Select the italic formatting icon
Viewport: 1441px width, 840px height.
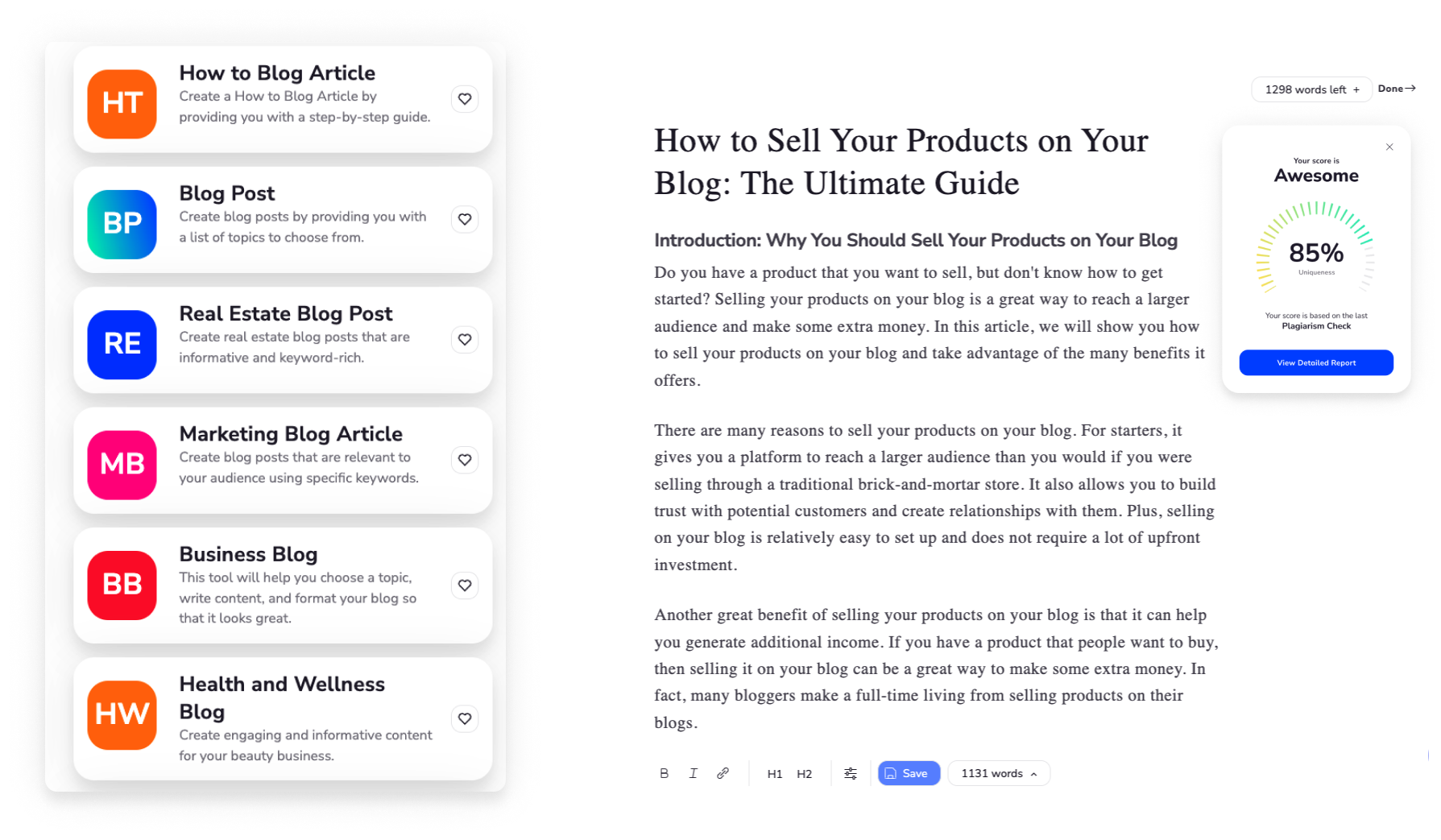click(x=694, y=773)
